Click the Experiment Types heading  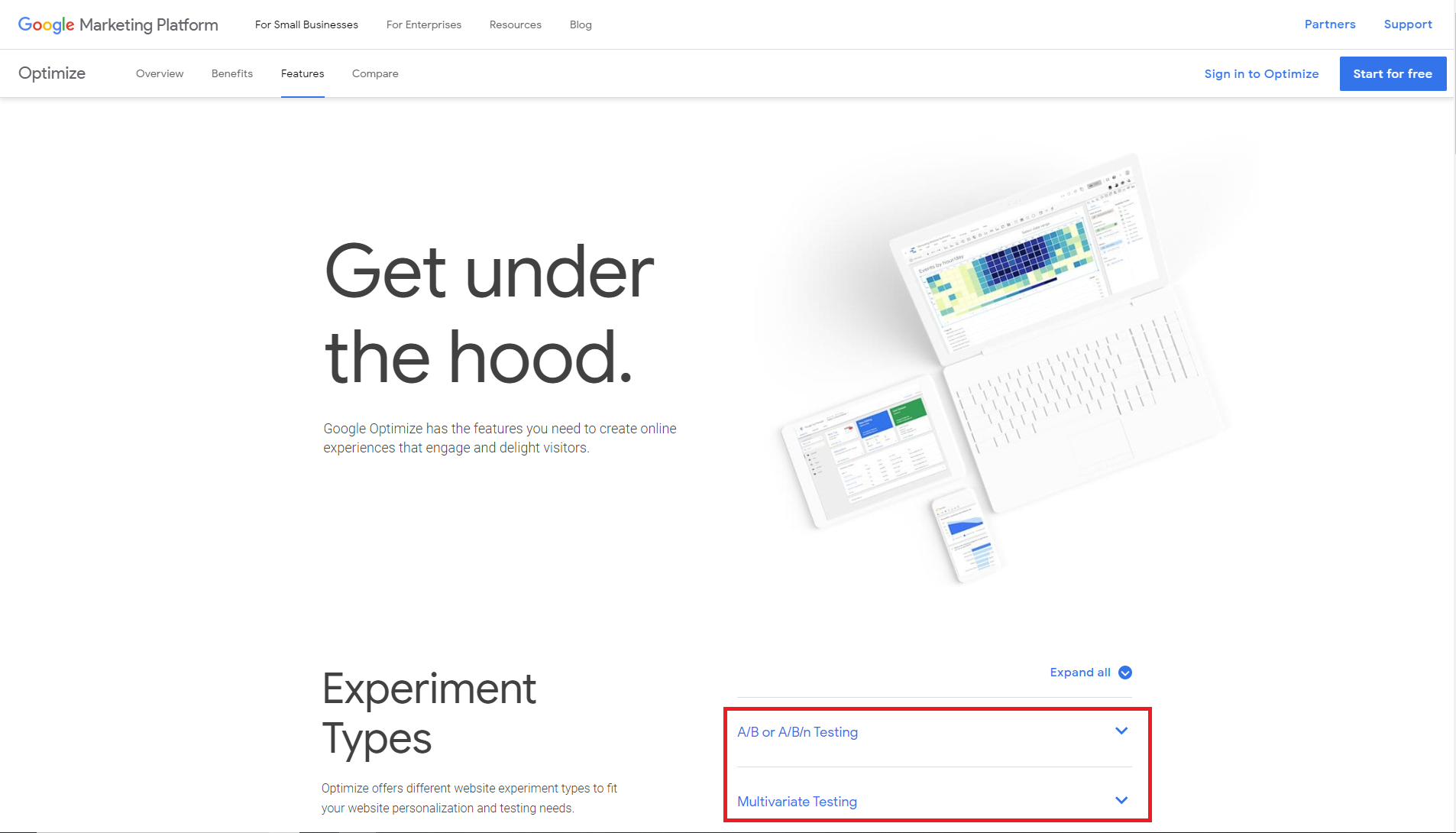click(x=429, y=713)
